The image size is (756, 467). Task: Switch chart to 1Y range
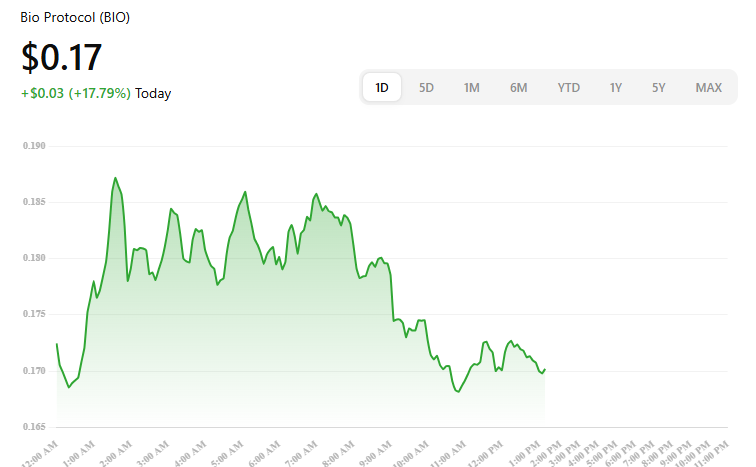click(616, 88)
